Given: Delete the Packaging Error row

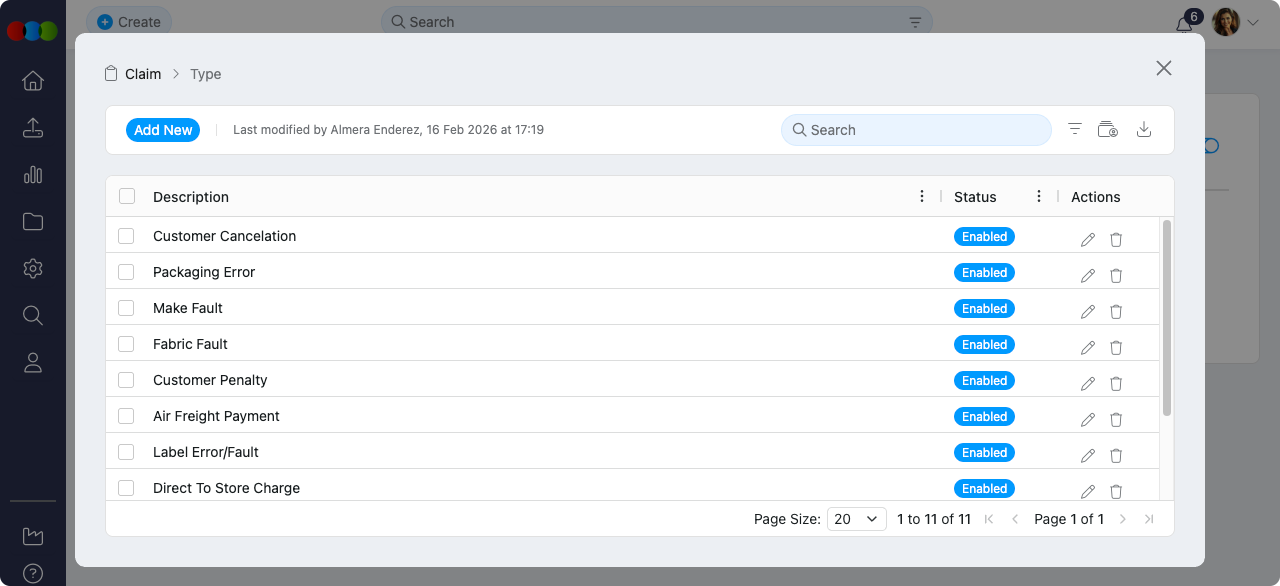Looking at the screenshot, I should pos(1116,276).
